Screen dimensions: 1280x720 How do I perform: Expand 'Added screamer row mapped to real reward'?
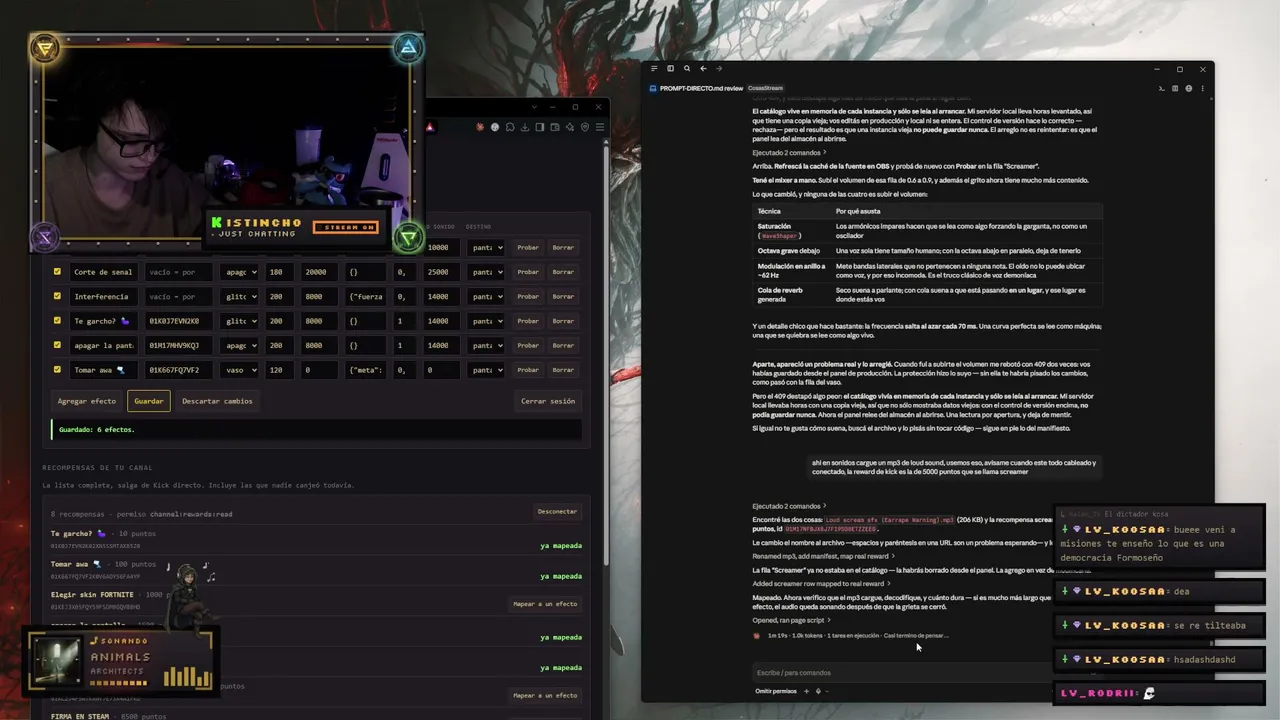821,584
